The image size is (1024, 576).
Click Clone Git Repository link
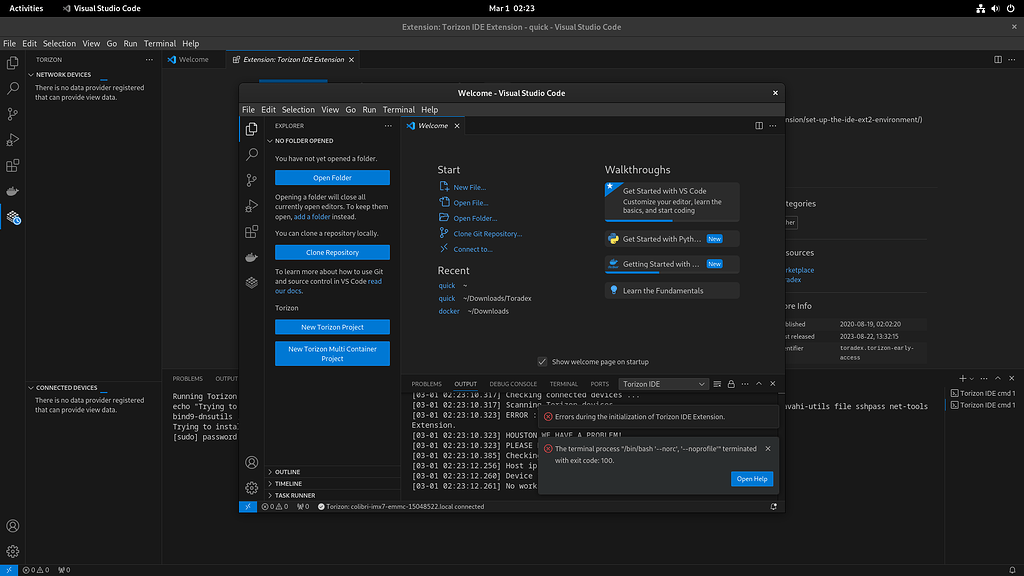(x=487, y=234)
